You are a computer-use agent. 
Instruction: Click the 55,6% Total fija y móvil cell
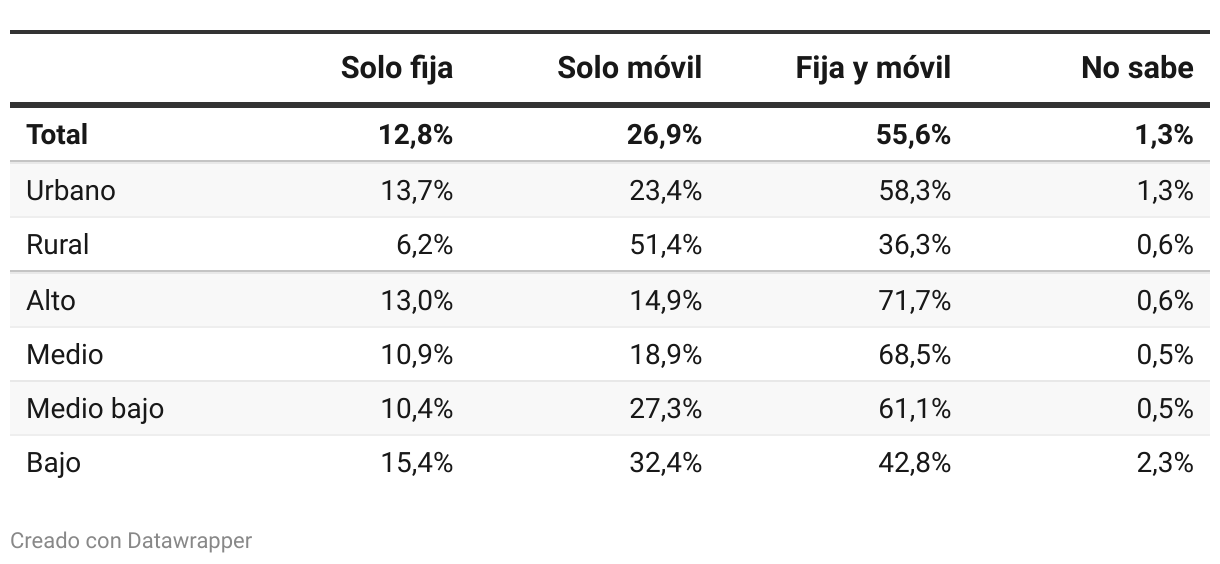pyautogui.click(x=914, y=134)
